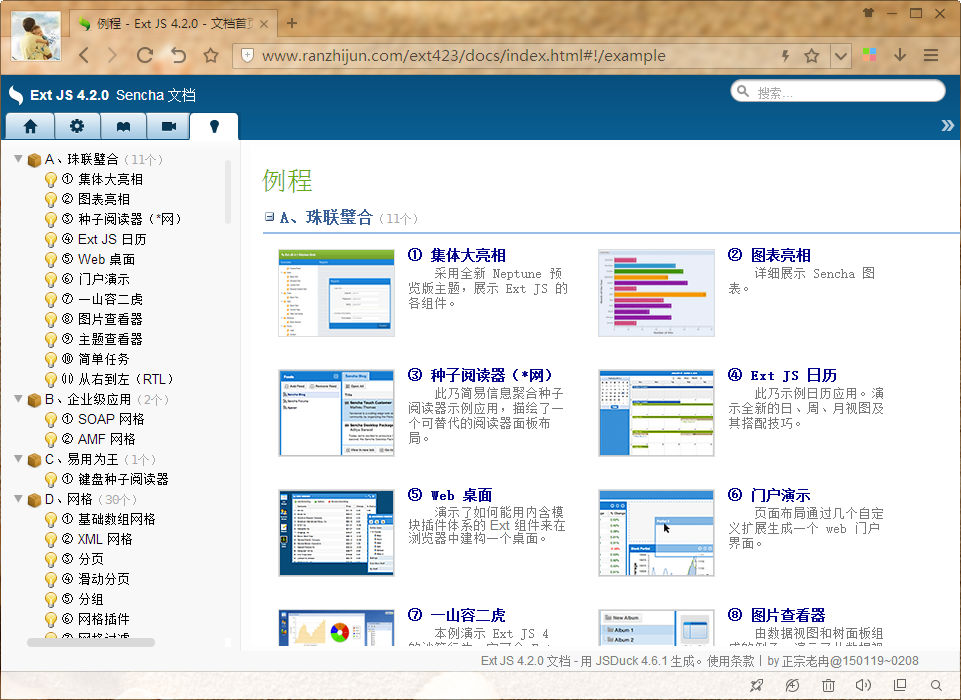This screenshot has height=700, width=961.
Task: Reload the page with the refresh icon
Action: point(145,55)
